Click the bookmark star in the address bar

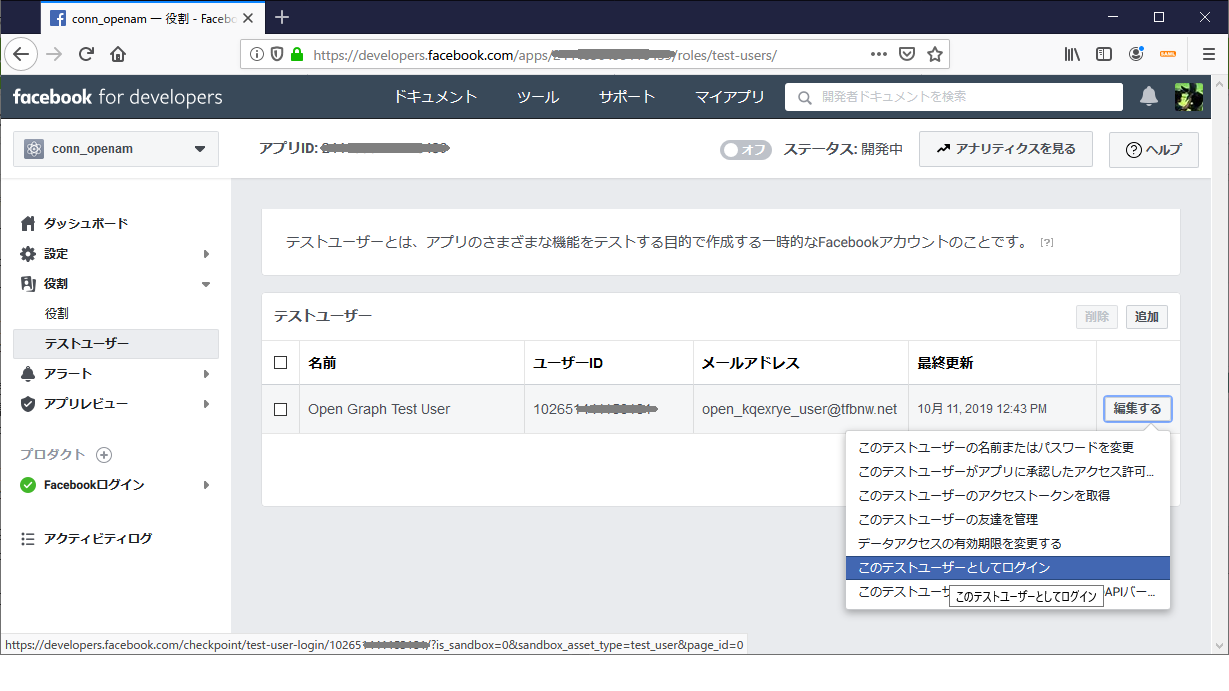(932, 54)
